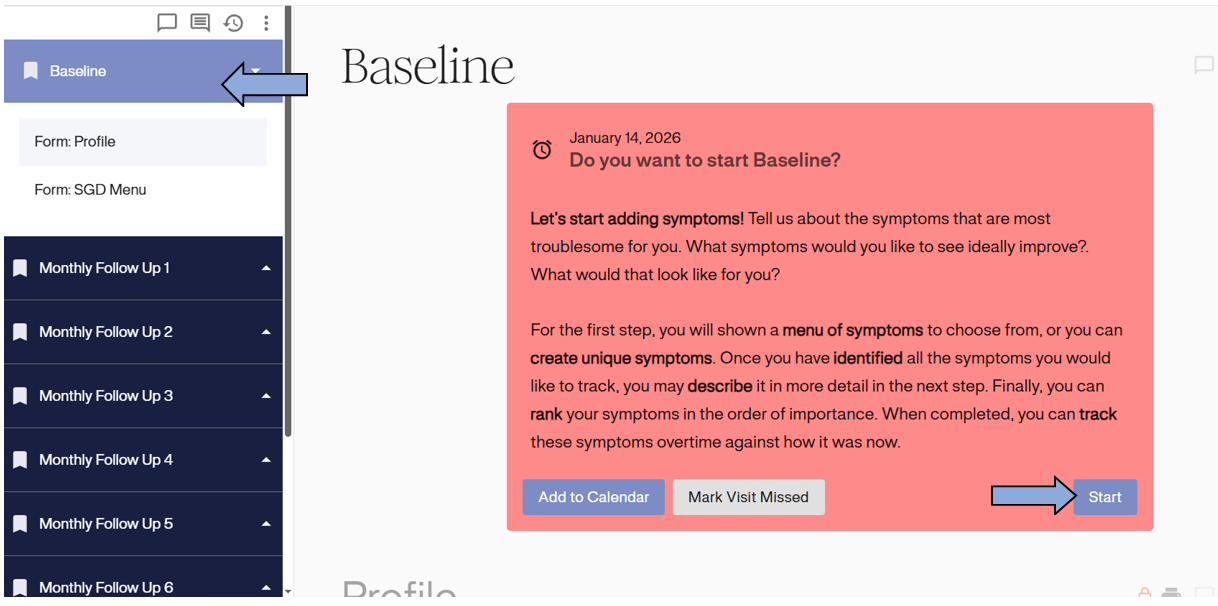Viewport: 1218px width, 606px height.
Task: Click the bookmark icon next to Baseline
Action: pos(31,71)
